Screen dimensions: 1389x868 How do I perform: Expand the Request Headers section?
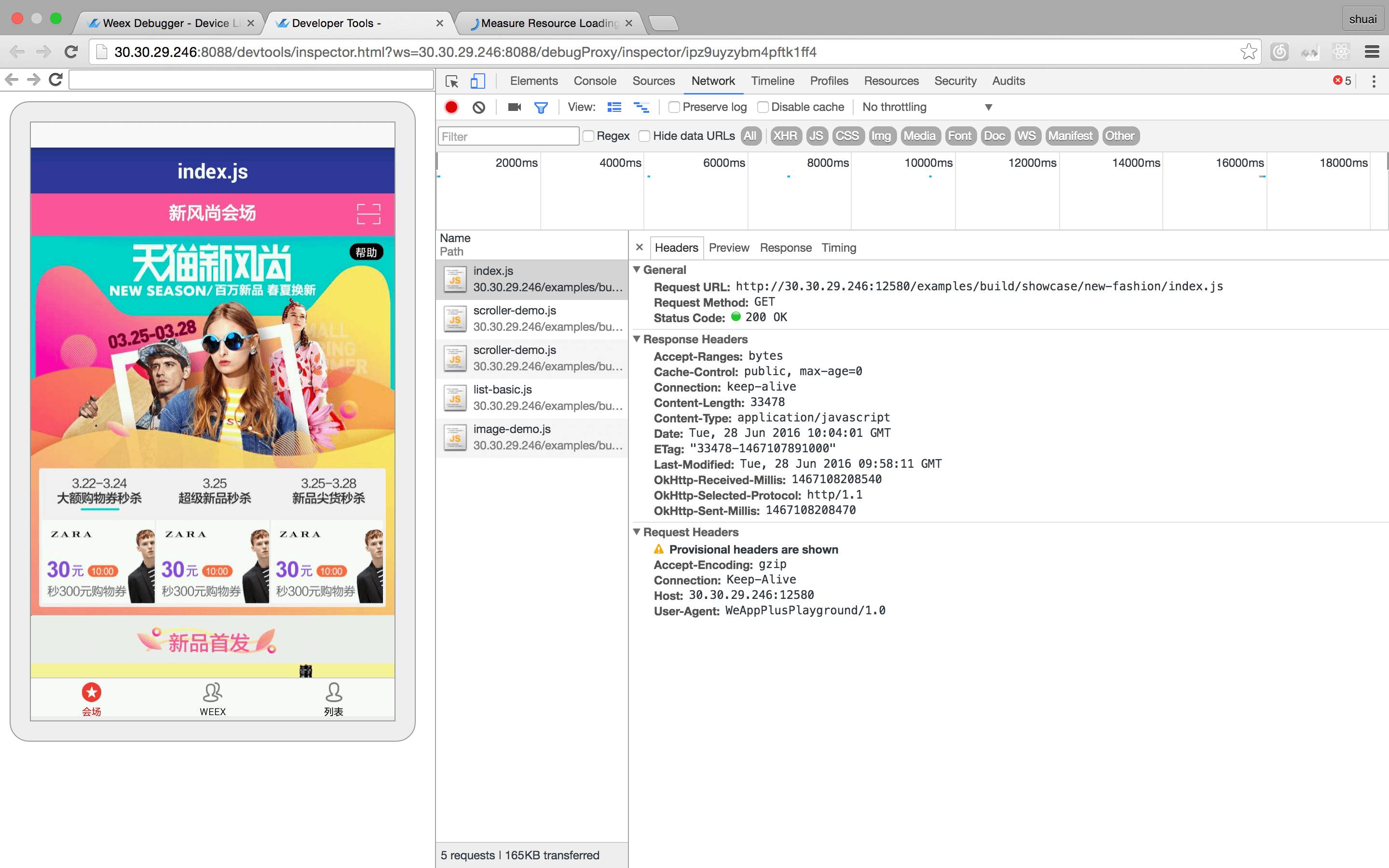pyautogui.click(x=638, y=531)
